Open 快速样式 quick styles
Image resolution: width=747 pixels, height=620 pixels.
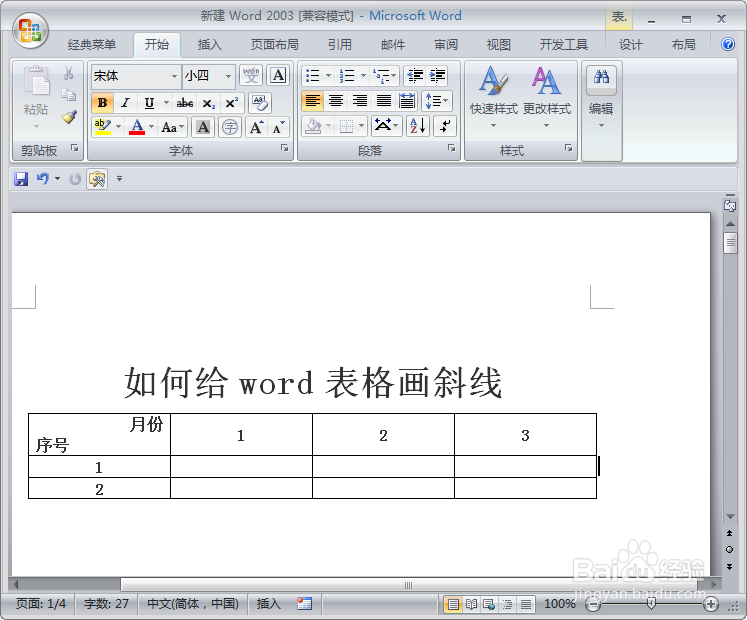pos(494,98)
